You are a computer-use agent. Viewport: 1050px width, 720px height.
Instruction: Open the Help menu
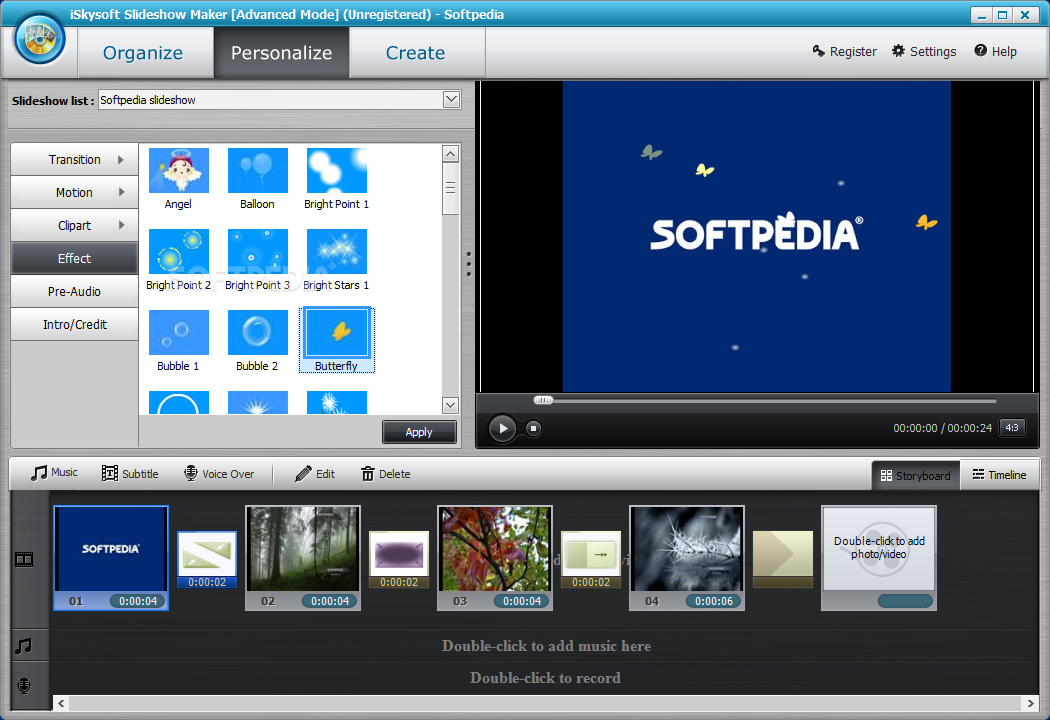[995, 52]
